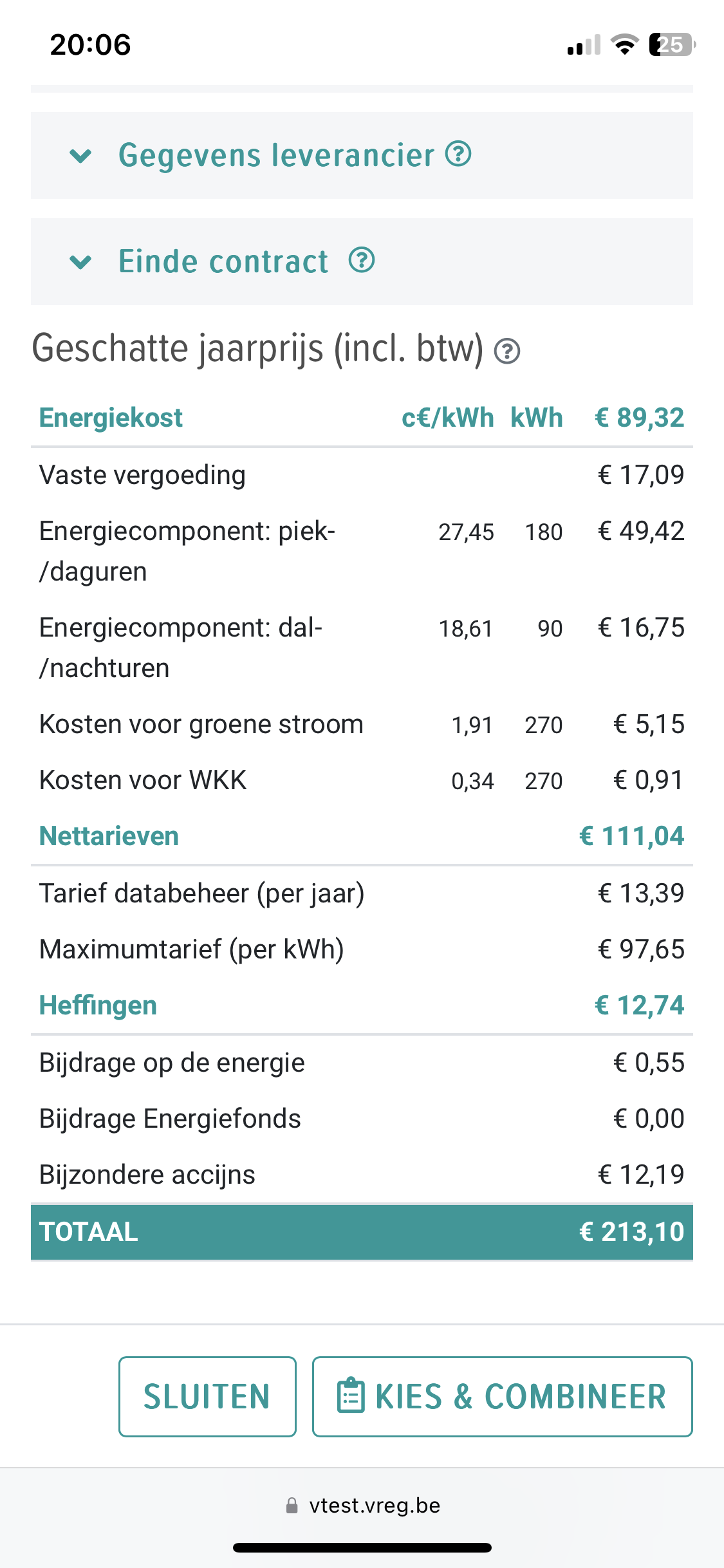Tap the Totaal row
The image size is (724, 1568).
click(362, 1232)
